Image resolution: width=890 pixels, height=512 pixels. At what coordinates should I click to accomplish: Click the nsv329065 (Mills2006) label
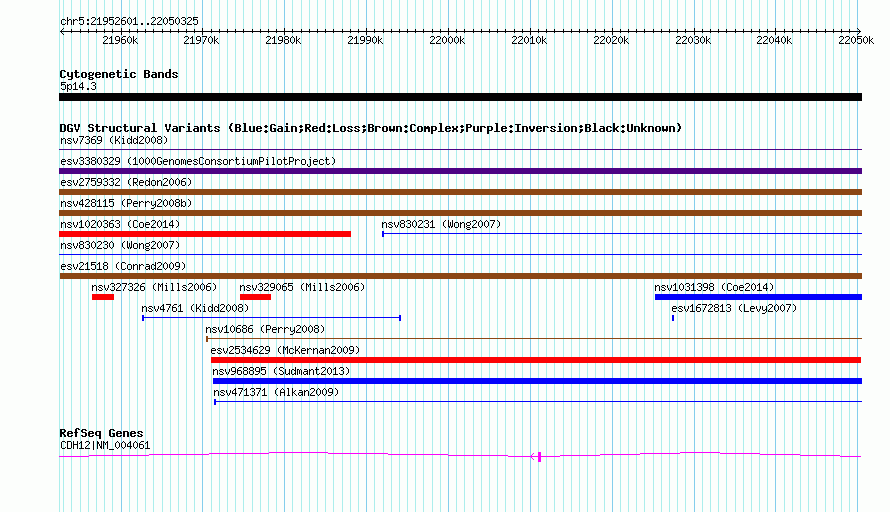[x=302, y=287]
